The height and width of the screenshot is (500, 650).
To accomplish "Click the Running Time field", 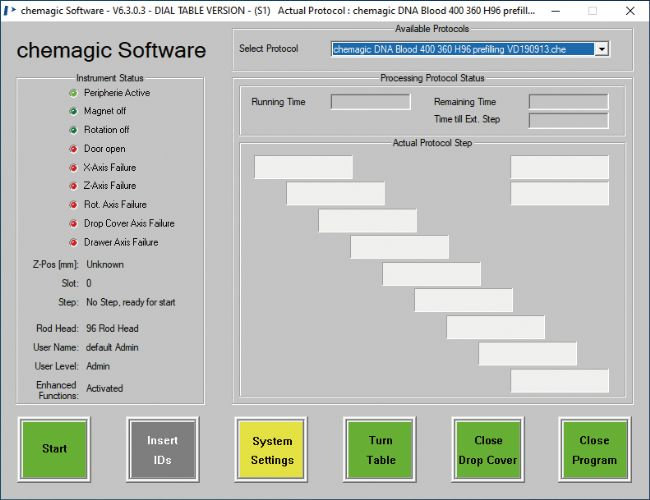I will tap(371, 102).
